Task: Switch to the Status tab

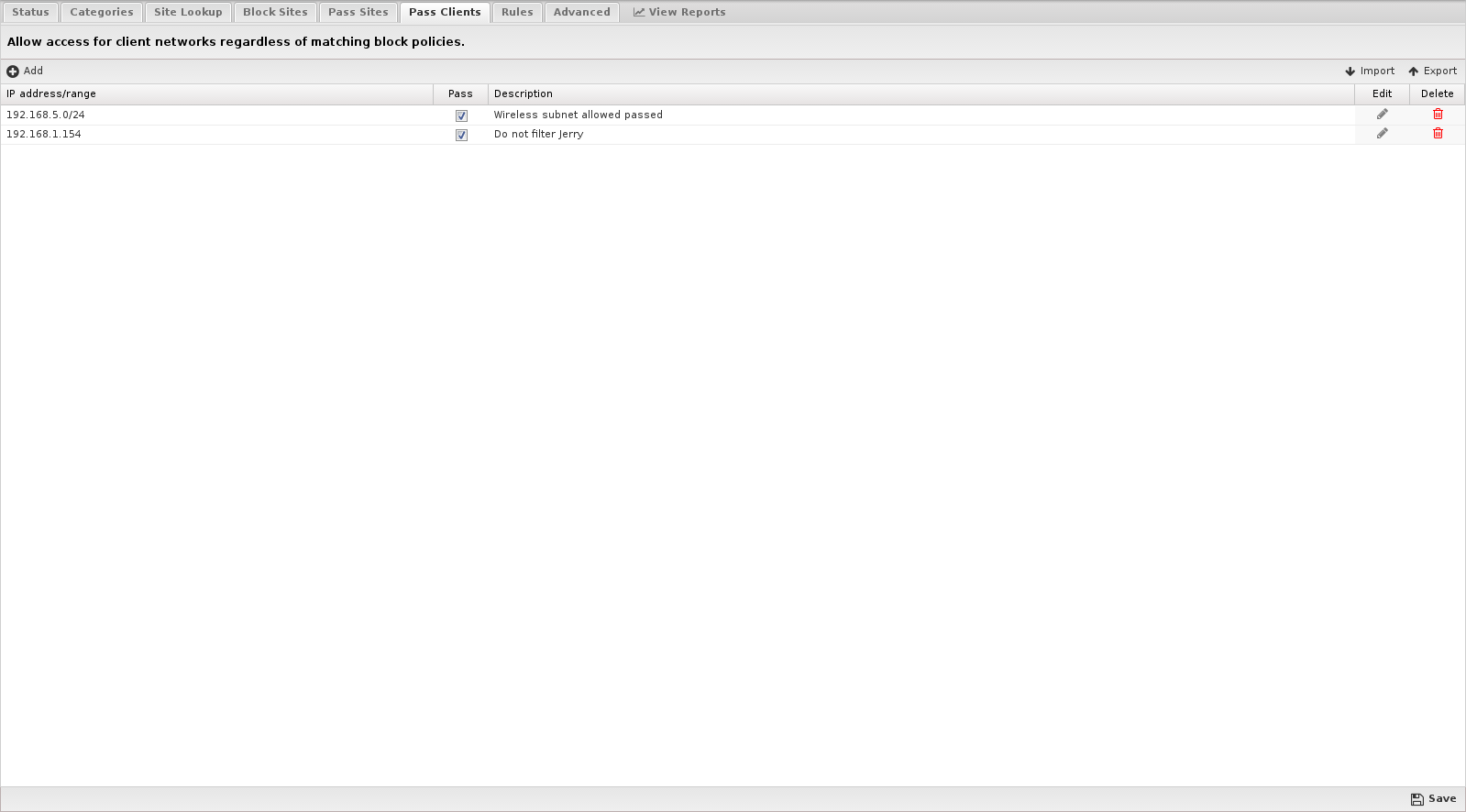Action: click(30, 12)
